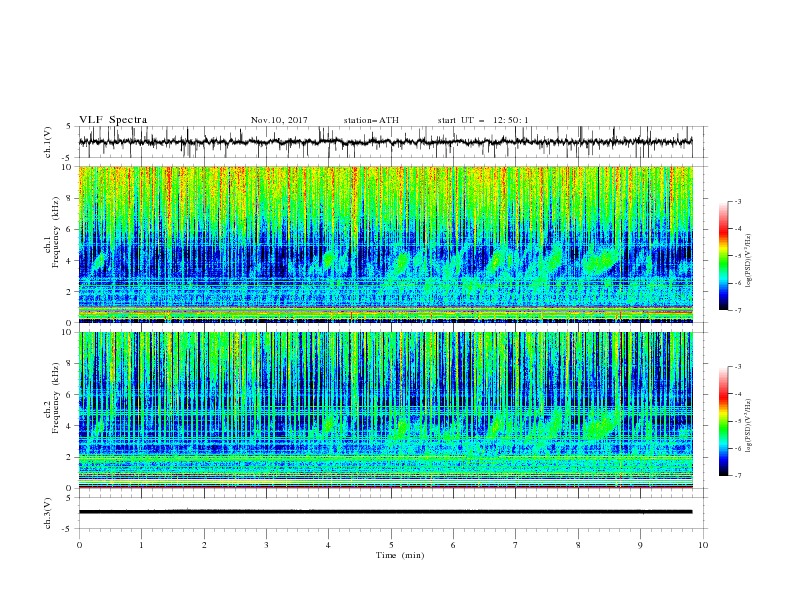This screenshot has height=612, width=792.
Task: Click time axis tick label "7"
Action: click(x=516, y=545)
